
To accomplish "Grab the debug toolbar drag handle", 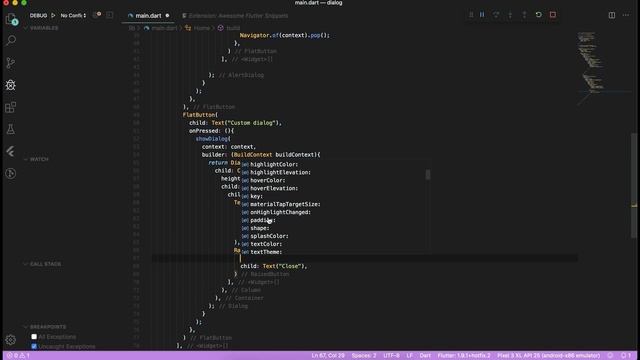I will 471,15.
